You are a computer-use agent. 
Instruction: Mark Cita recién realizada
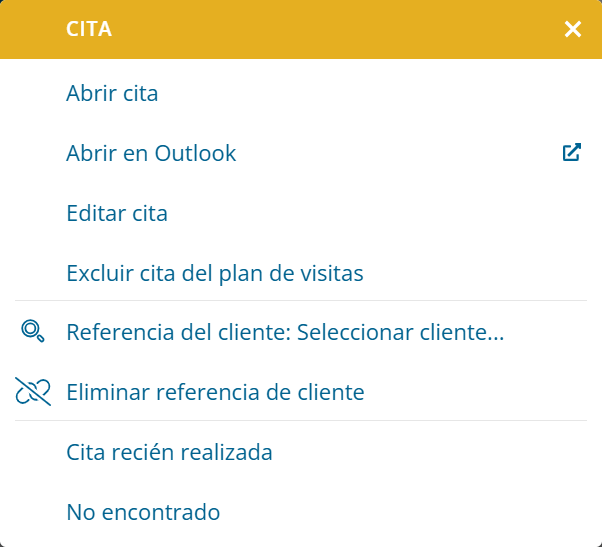click(x=301, y=452)
